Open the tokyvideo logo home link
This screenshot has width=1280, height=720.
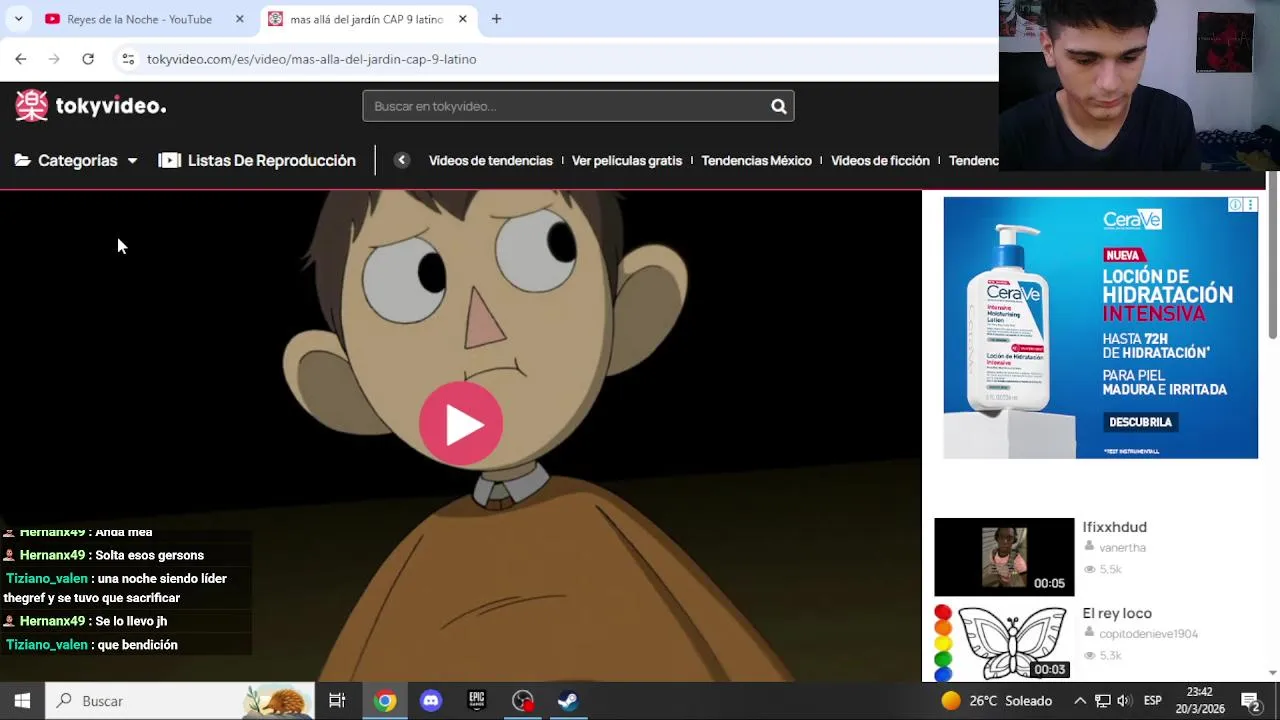(91, 106)
